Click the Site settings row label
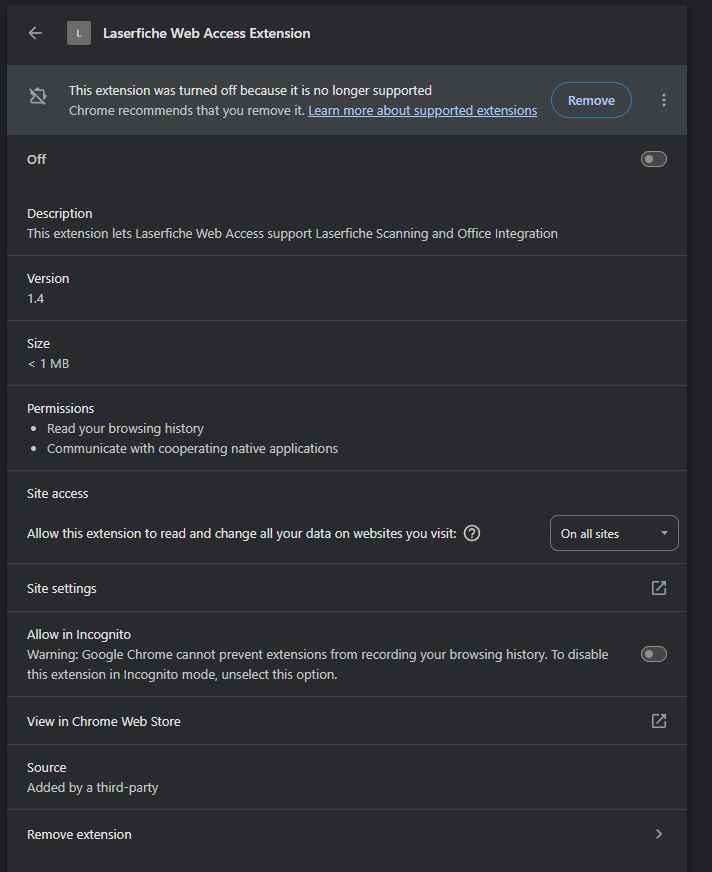Screen dimensions: 712x872 (x=62, y=588)
